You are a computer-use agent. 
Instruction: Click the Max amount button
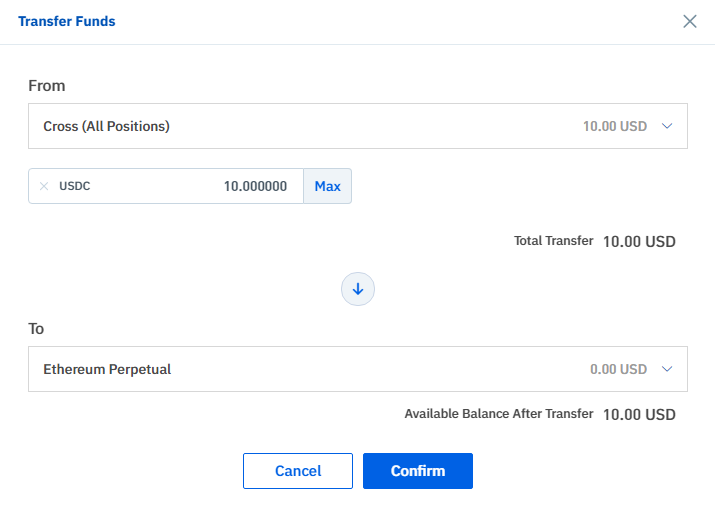[327, 186]
